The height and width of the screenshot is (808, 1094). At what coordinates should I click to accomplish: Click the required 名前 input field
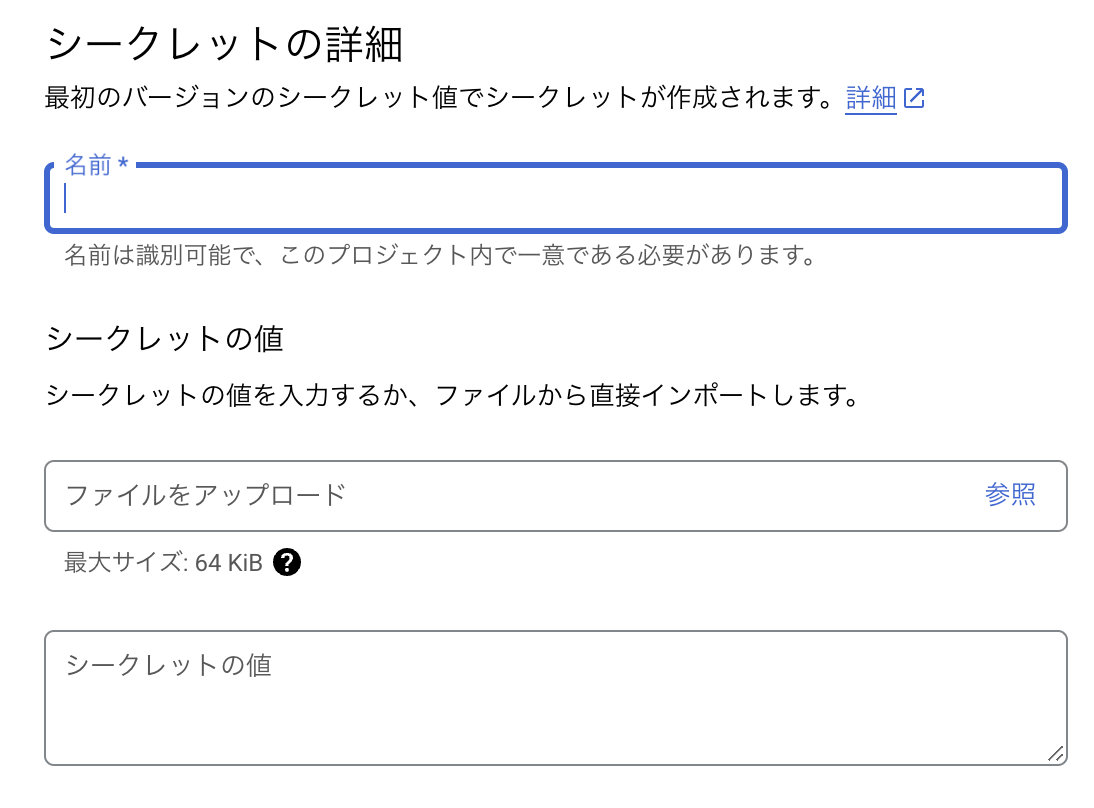click(x=400, y=198)
